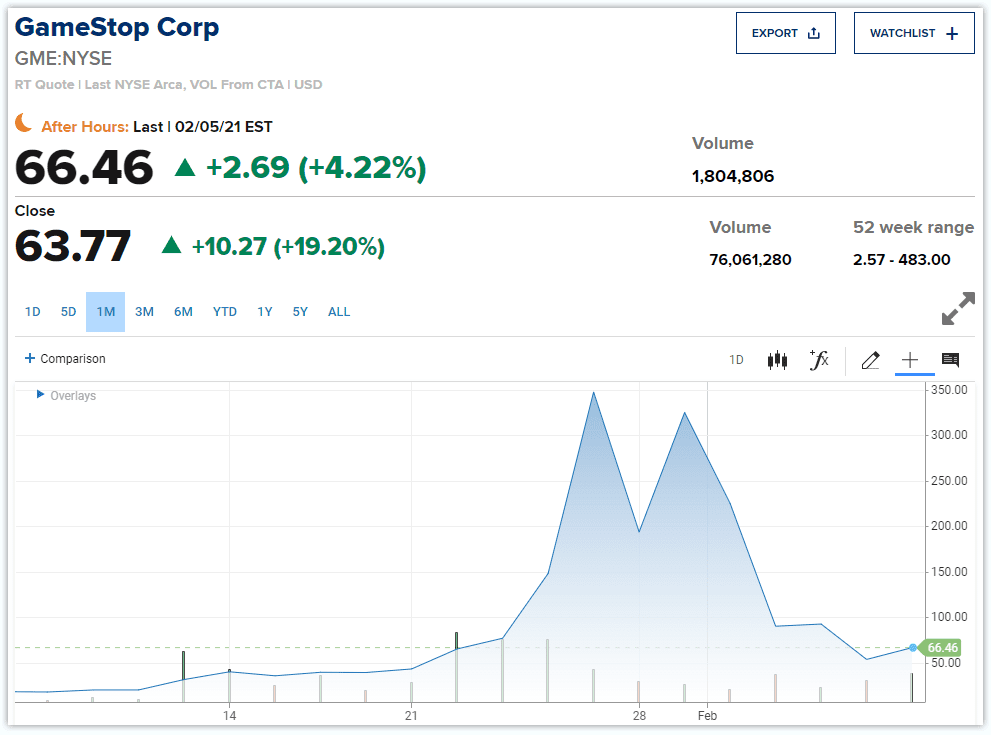991x735 pixels.
Task: Select the 5D time range tab
Action: [68, 312]
